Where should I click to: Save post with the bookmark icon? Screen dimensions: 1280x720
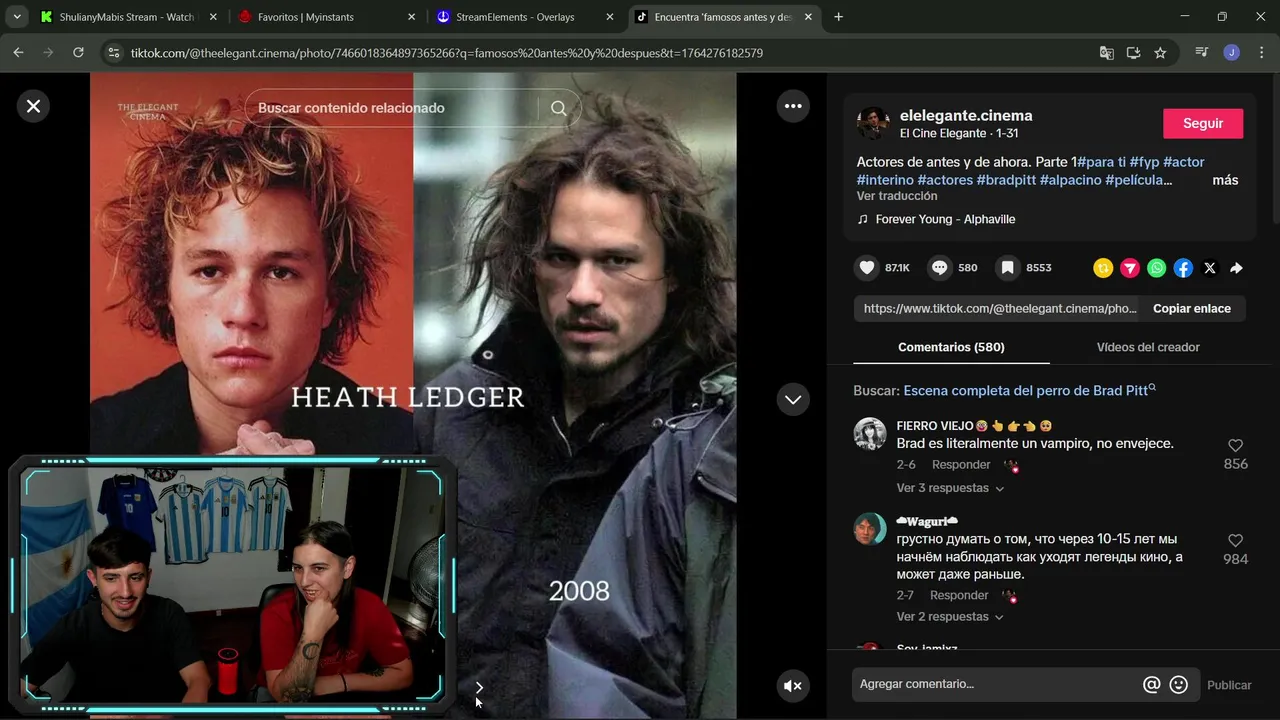tap(1008, 268)
